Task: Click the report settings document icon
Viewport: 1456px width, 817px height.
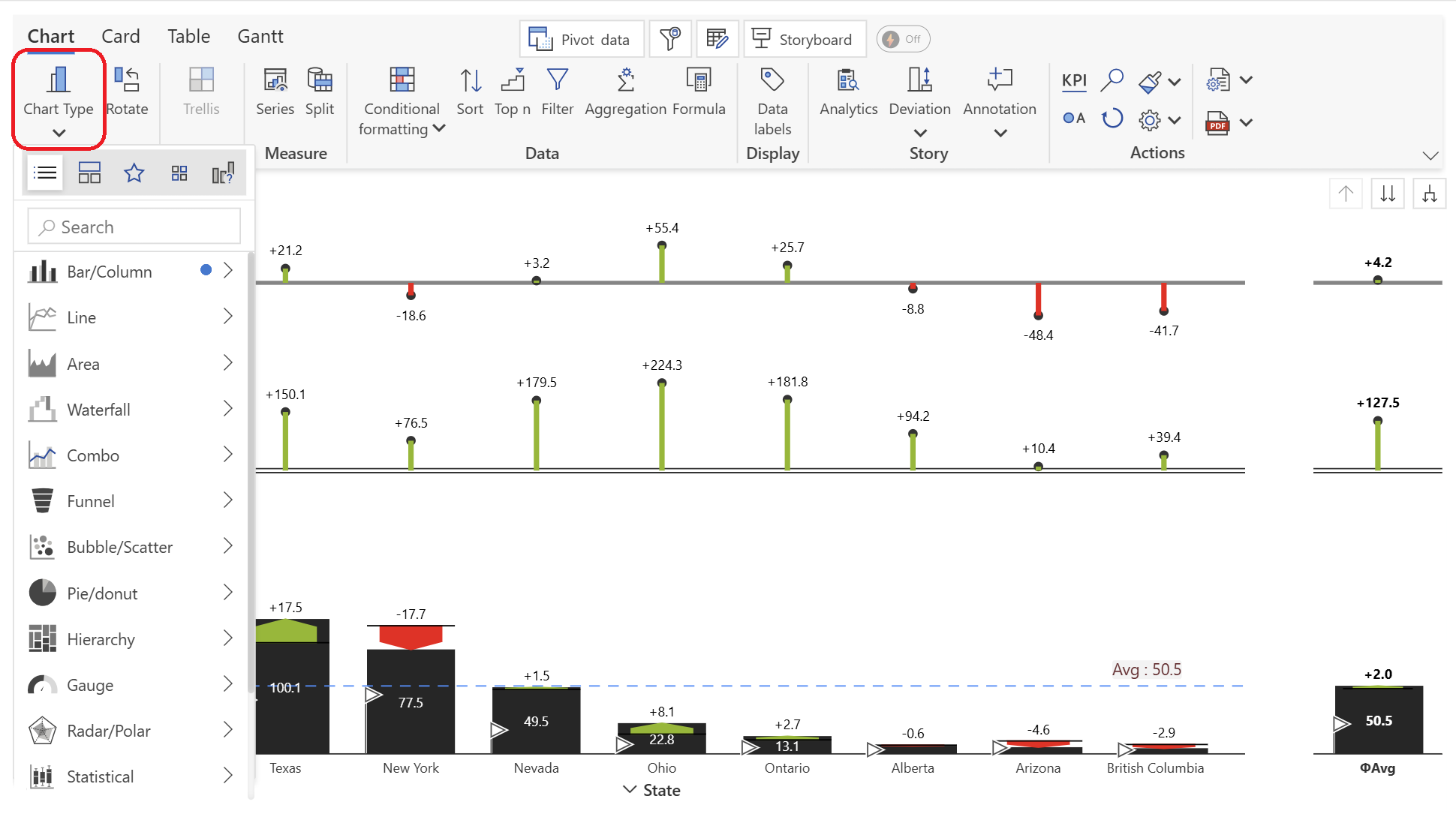Action: (x=1218, y=80)
